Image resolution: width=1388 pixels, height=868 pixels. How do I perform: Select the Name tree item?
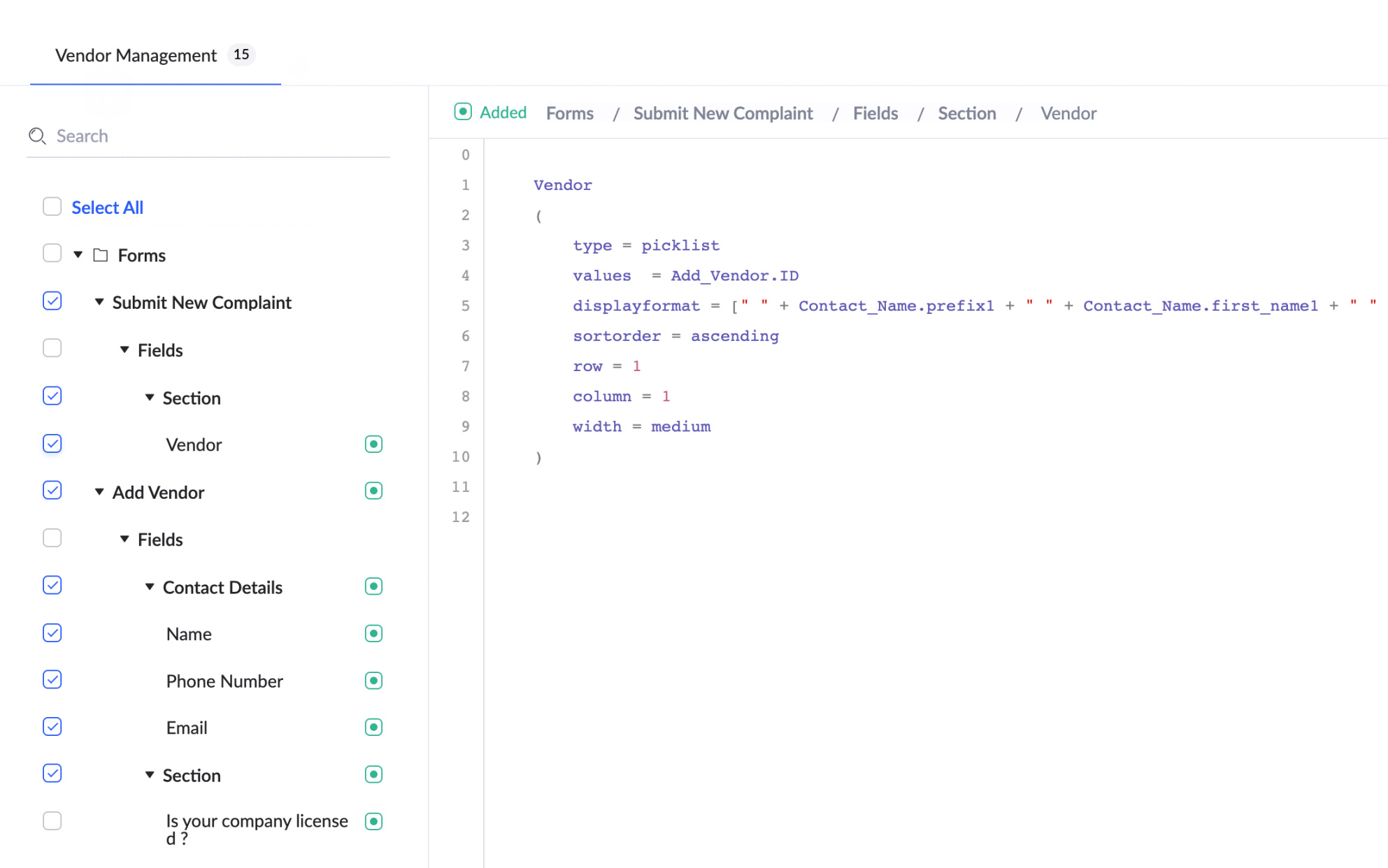(x=189, y=634)
